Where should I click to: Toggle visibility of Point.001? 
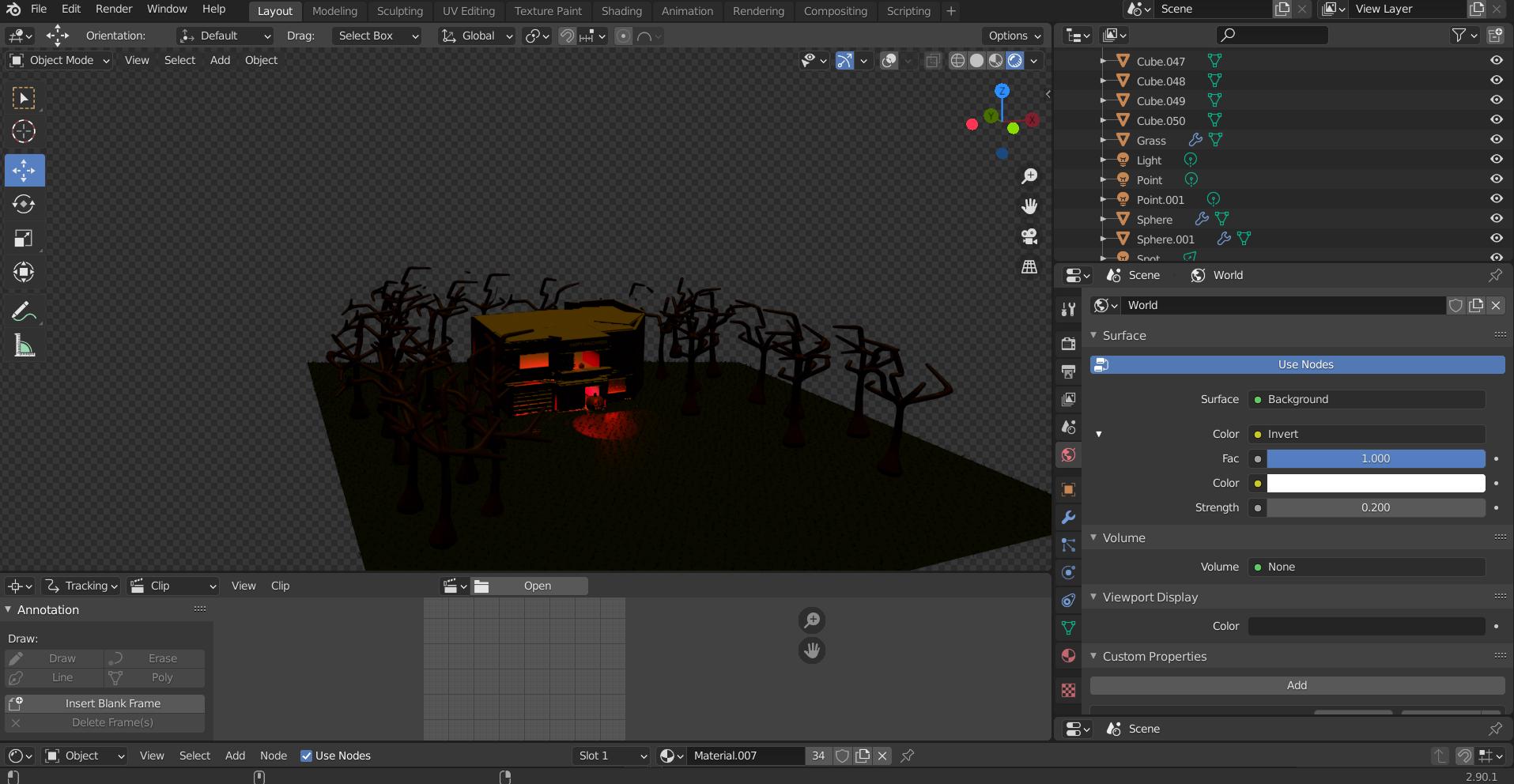click(x=1497, y=198)
